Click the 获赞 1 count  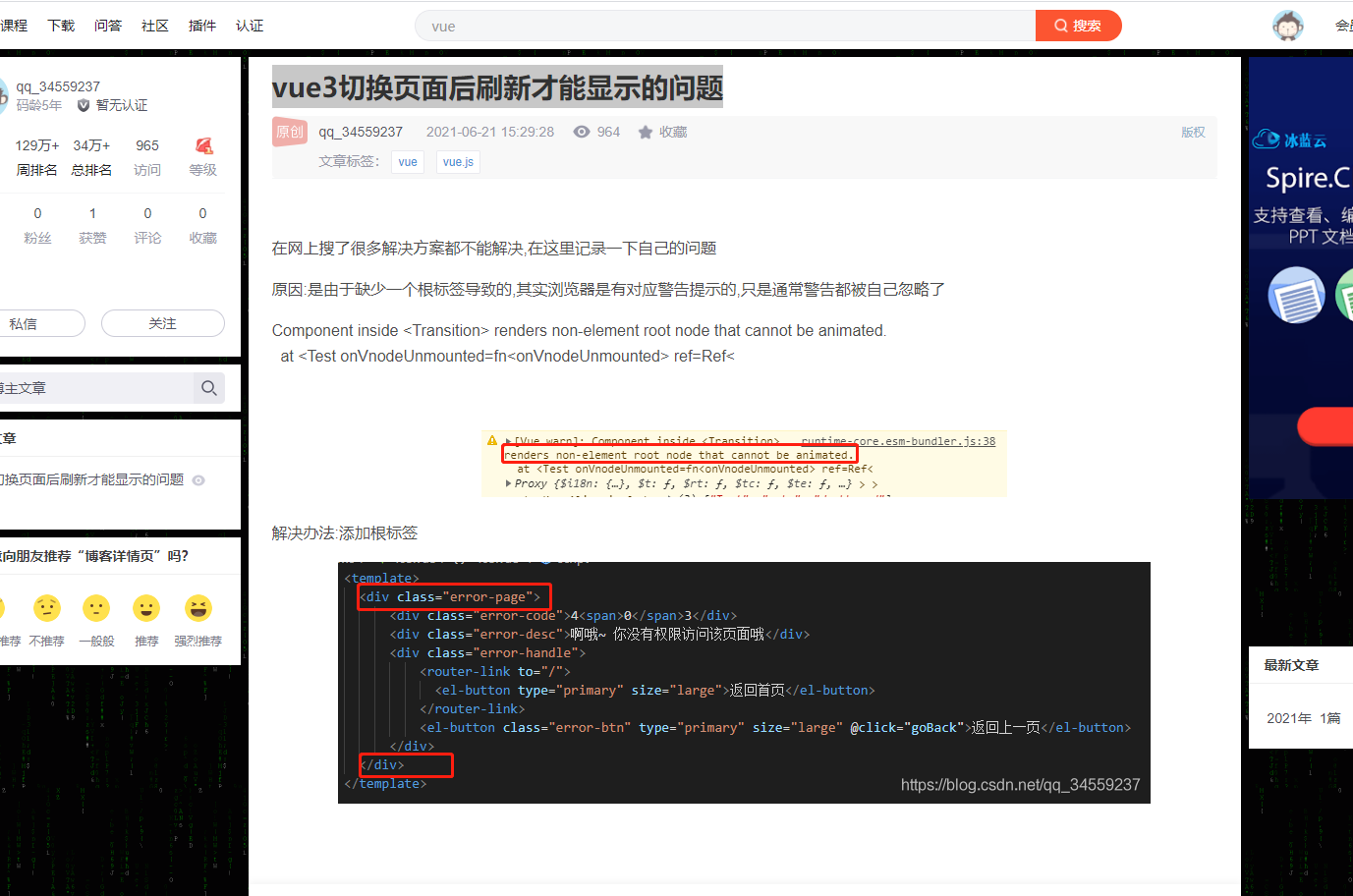tap(92, 225)
